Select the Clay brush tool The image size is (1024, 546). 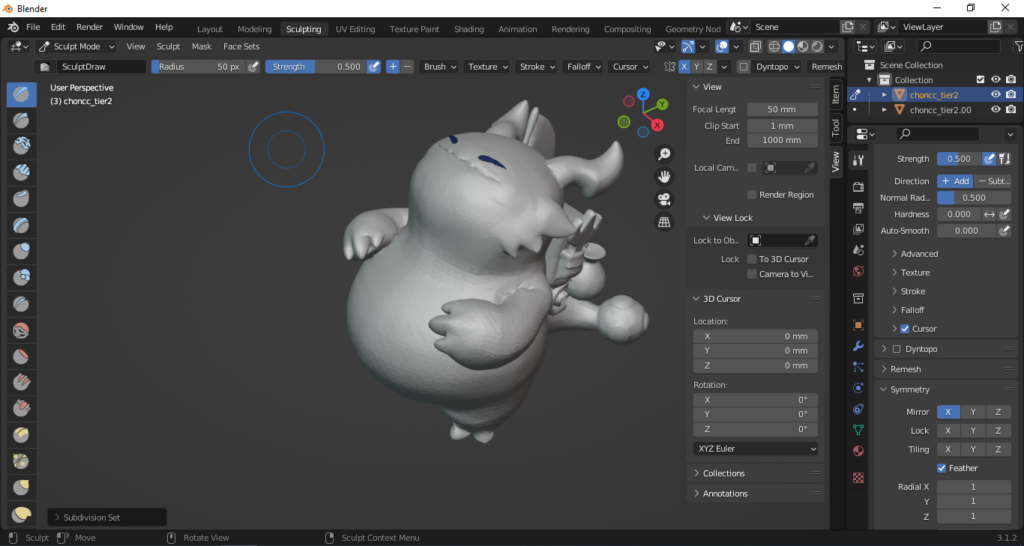coord(22,146)
